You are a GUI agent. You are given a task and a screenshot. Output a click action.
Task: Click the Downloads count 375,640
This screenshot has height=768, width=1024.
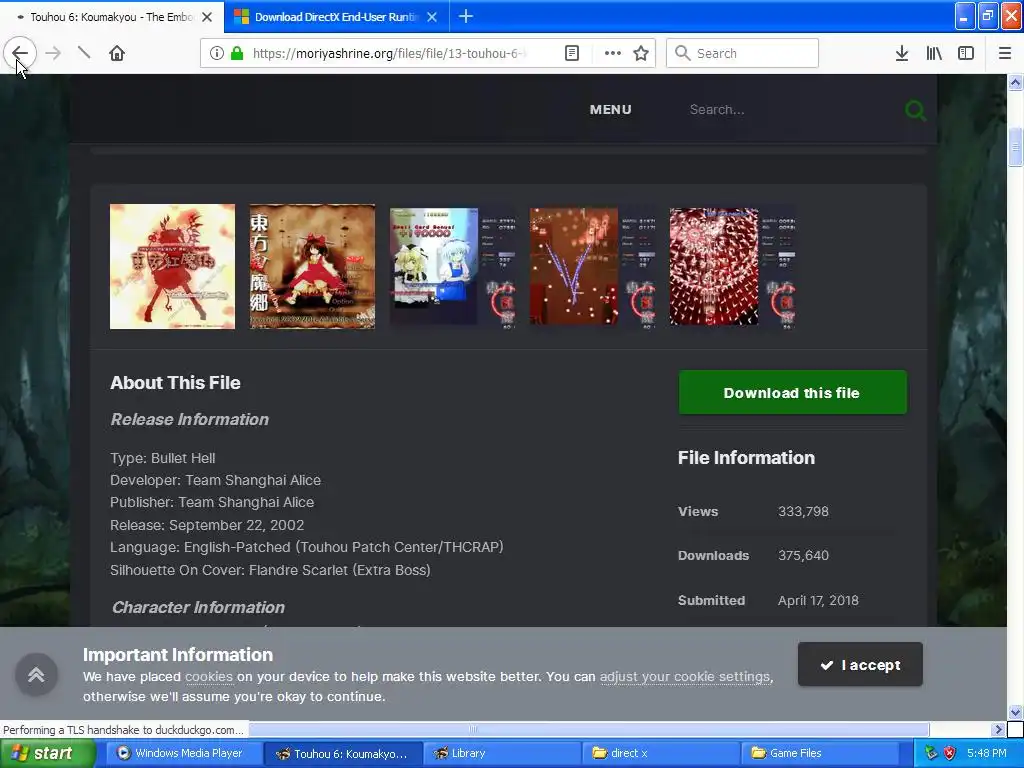[803, 556]
